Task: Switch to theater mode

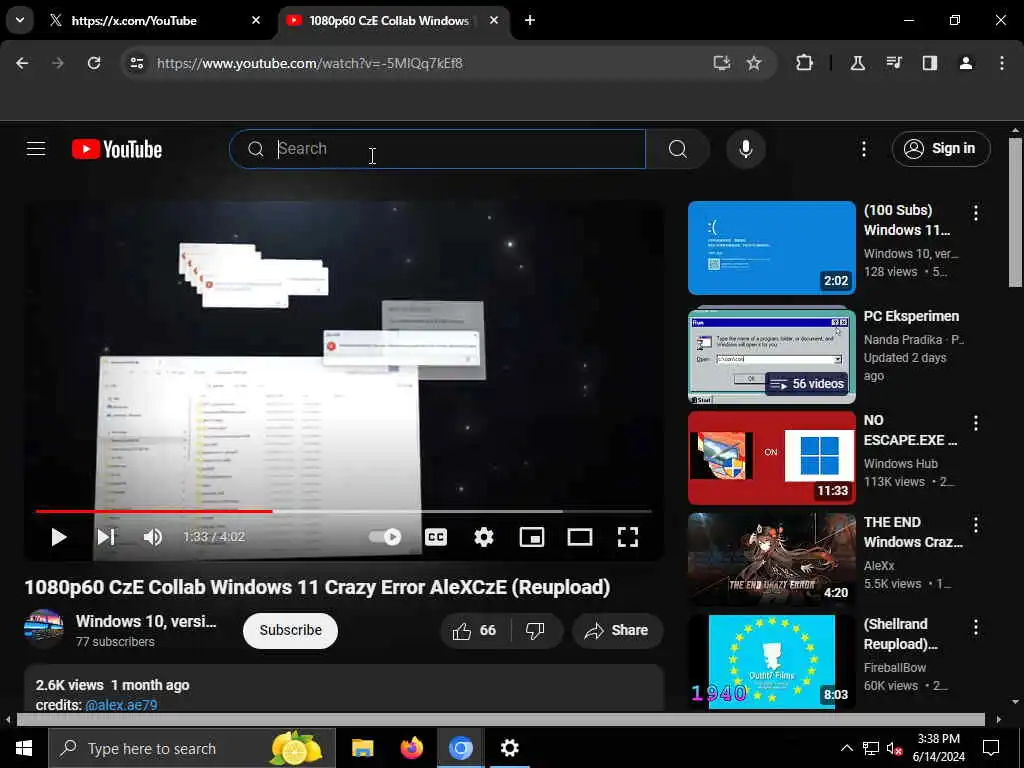Action: coord(580,537)
